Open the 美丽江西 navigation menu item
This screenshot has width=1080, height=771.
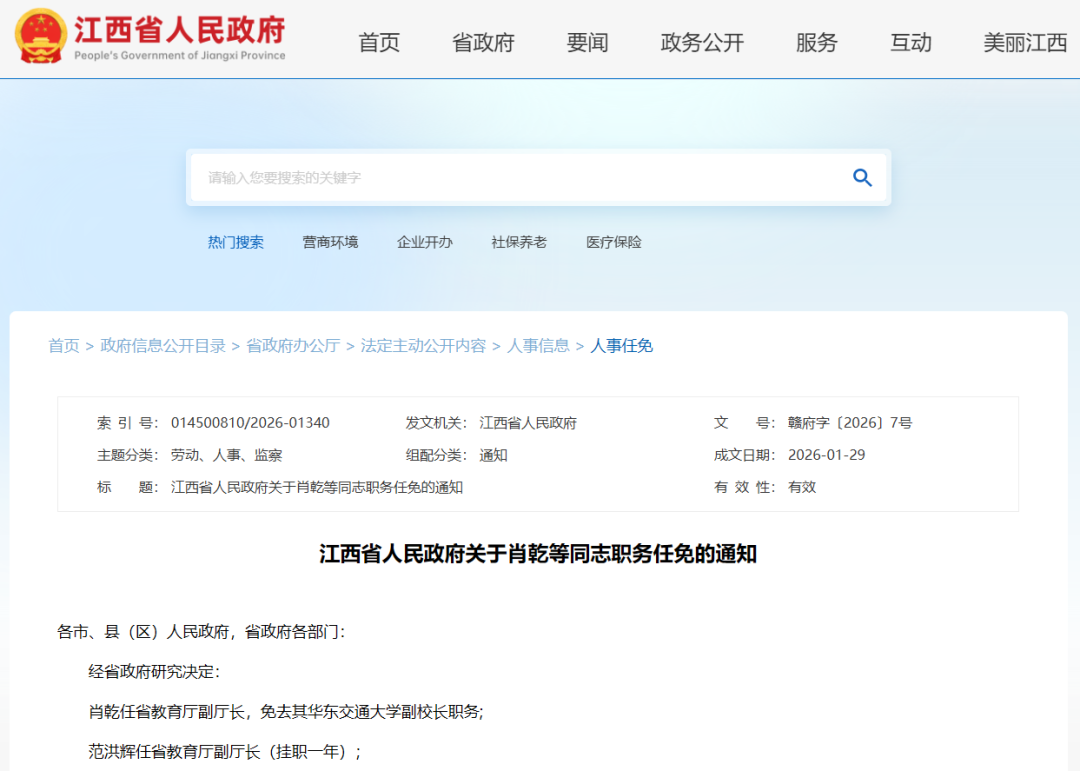pos(1025,43)
